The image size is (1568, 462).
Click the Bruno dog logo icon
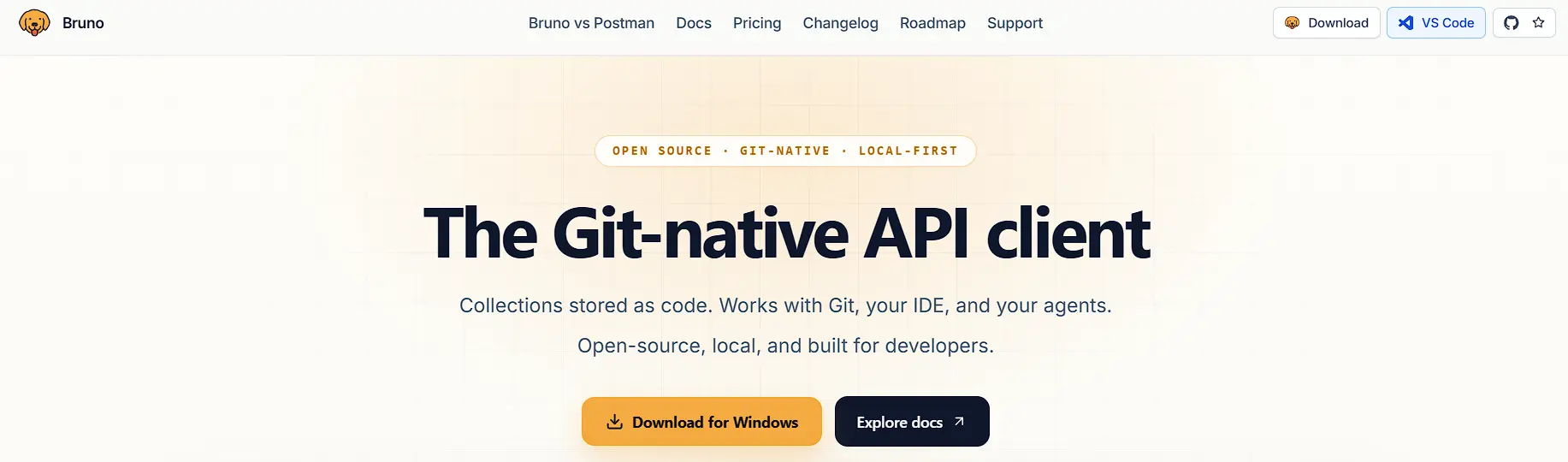point(34,23)
